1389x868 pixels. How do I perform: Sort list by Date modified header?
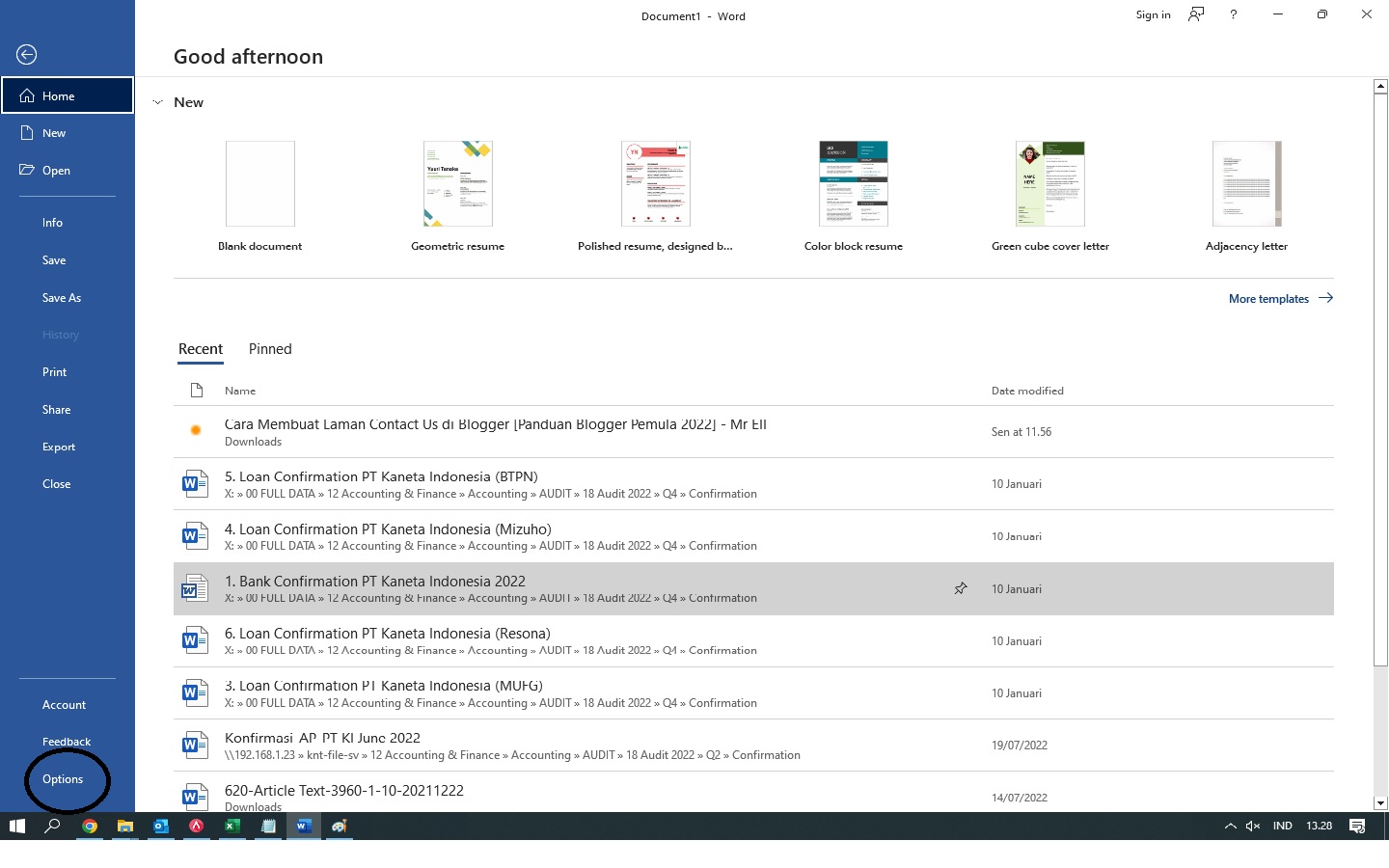click(1027, 391)
